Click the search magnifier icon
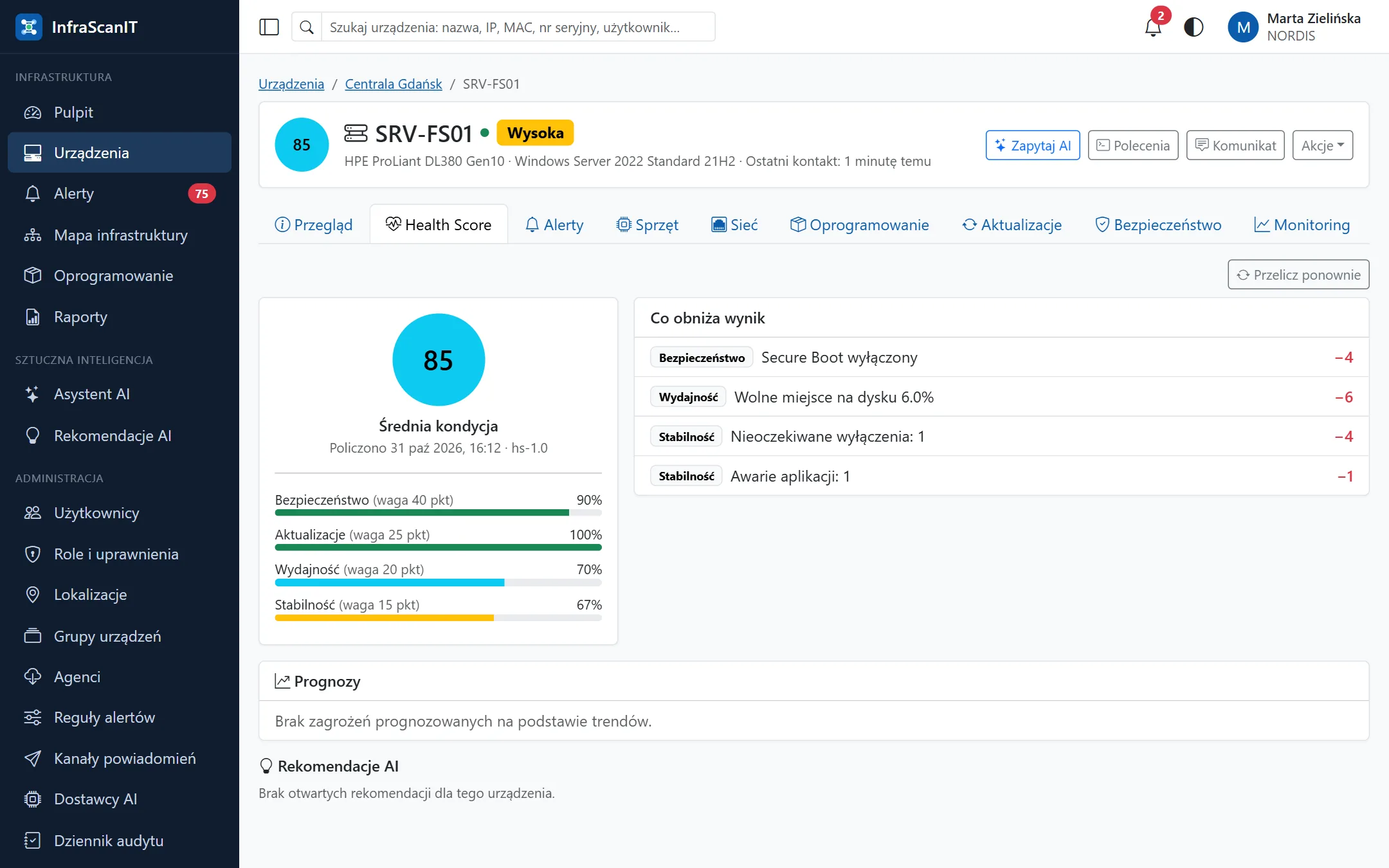This screenshot has width=1389, height=868. tap(307, 27)
